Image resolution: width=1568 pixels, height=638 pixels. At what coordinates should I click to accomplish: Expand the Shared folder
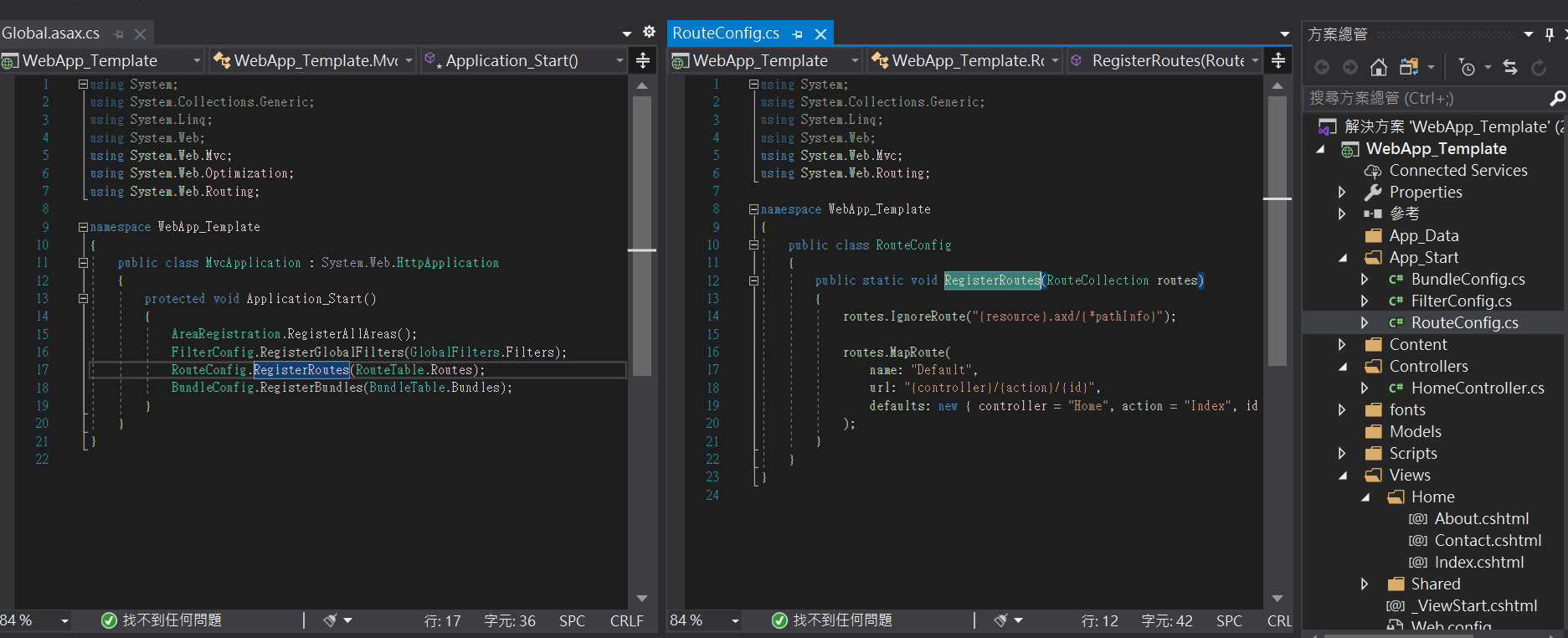pos(1364,584)
